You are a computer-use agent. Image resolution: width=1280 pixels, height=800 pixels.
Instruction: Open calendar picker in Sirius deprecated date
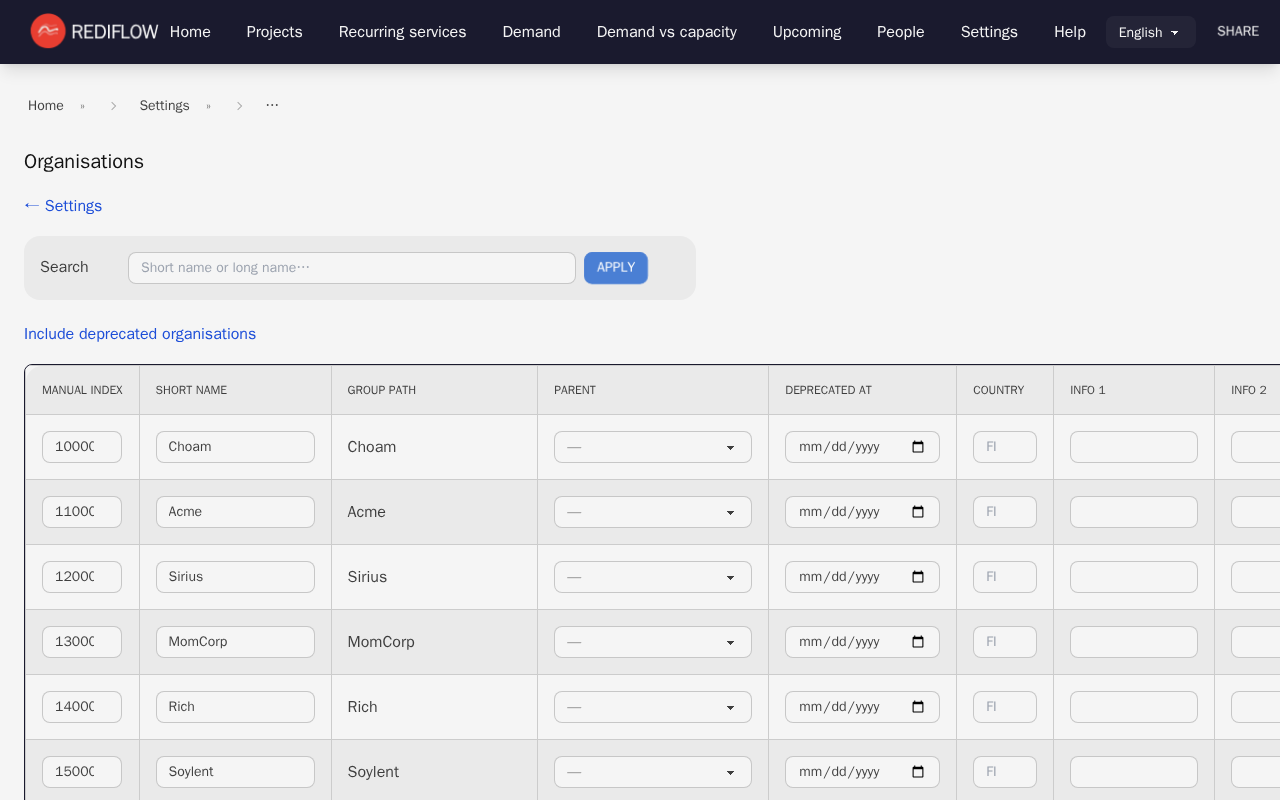pos(918,577)
